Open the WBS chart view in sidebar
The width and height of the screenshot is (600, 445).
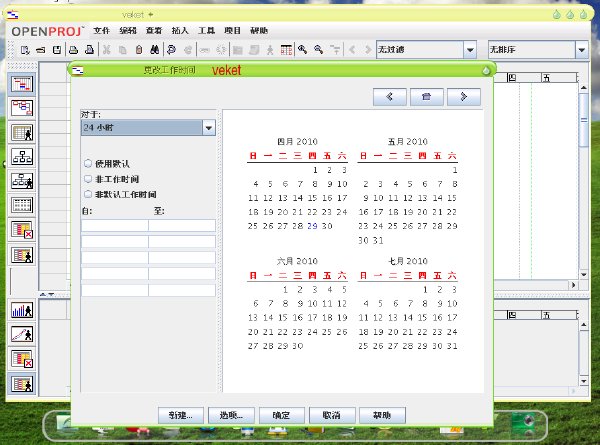(x=22, y=157)
